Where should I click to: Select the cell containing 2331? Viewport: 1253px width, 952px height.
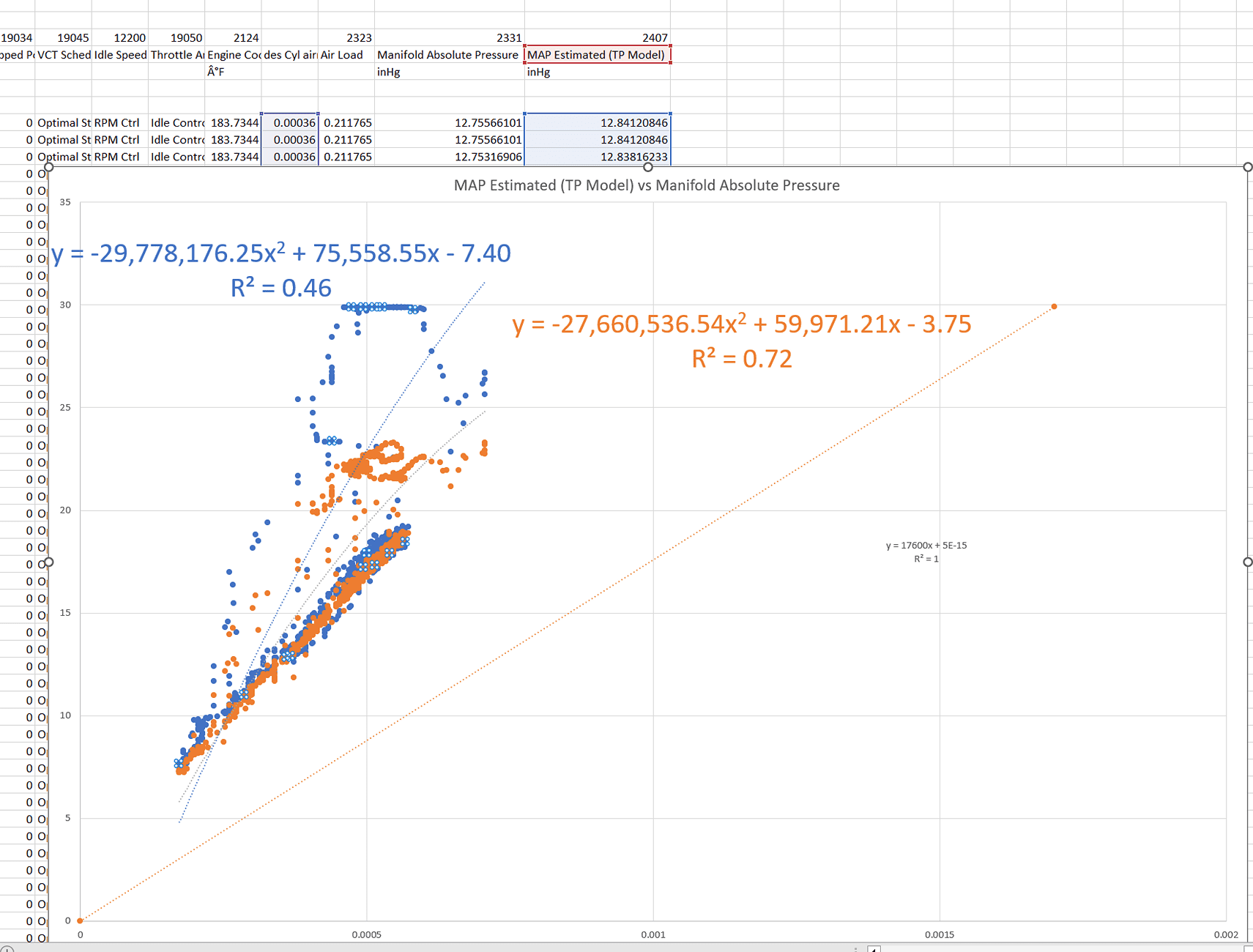(x=449, y=37)
